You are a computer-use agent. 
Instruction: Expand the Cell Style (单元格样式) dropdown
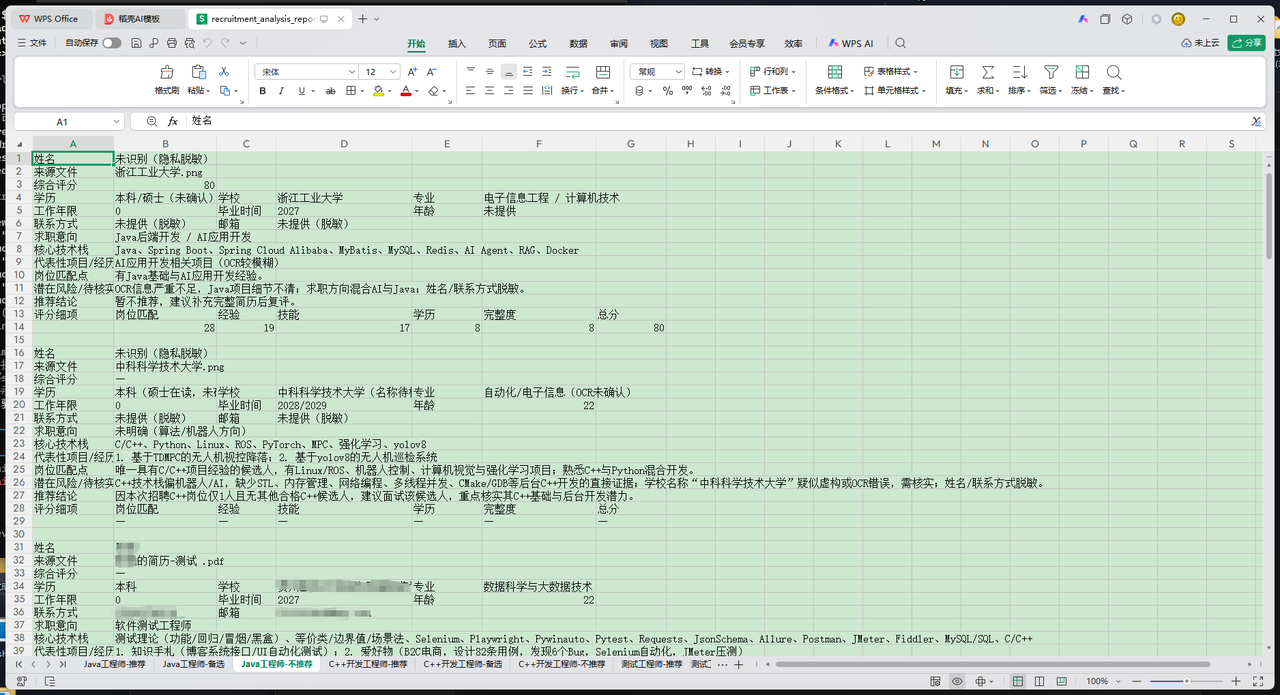(x=923, y=91)
